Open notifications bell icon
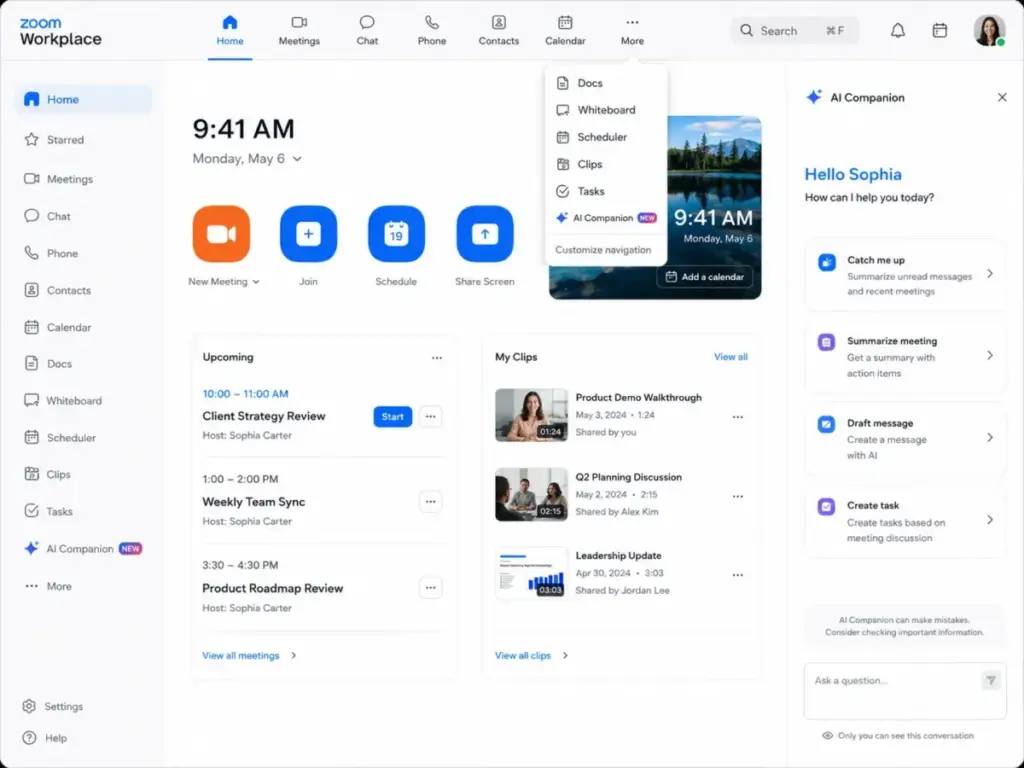The image size is (1024, 768). pos(898,31)
